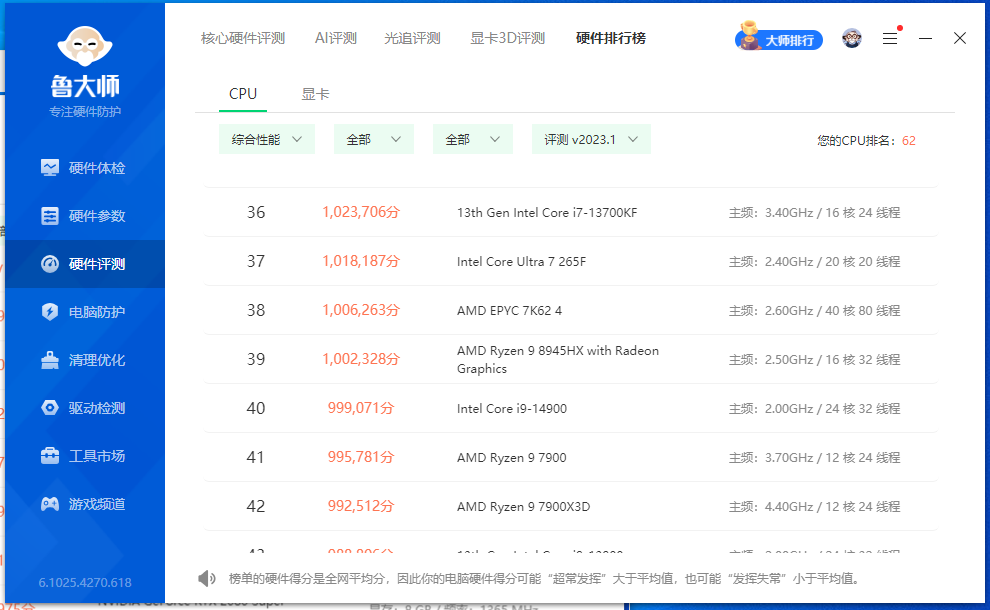Minimize the 鲁大师 window
990x610 pixels.
click(x=925, y=39)
